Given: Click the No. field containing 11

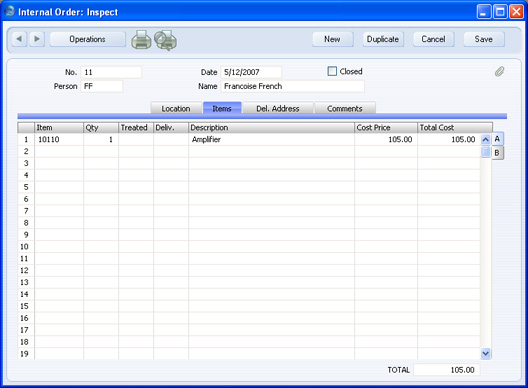Looking at the screenshot, I should (x=111, y=72).
